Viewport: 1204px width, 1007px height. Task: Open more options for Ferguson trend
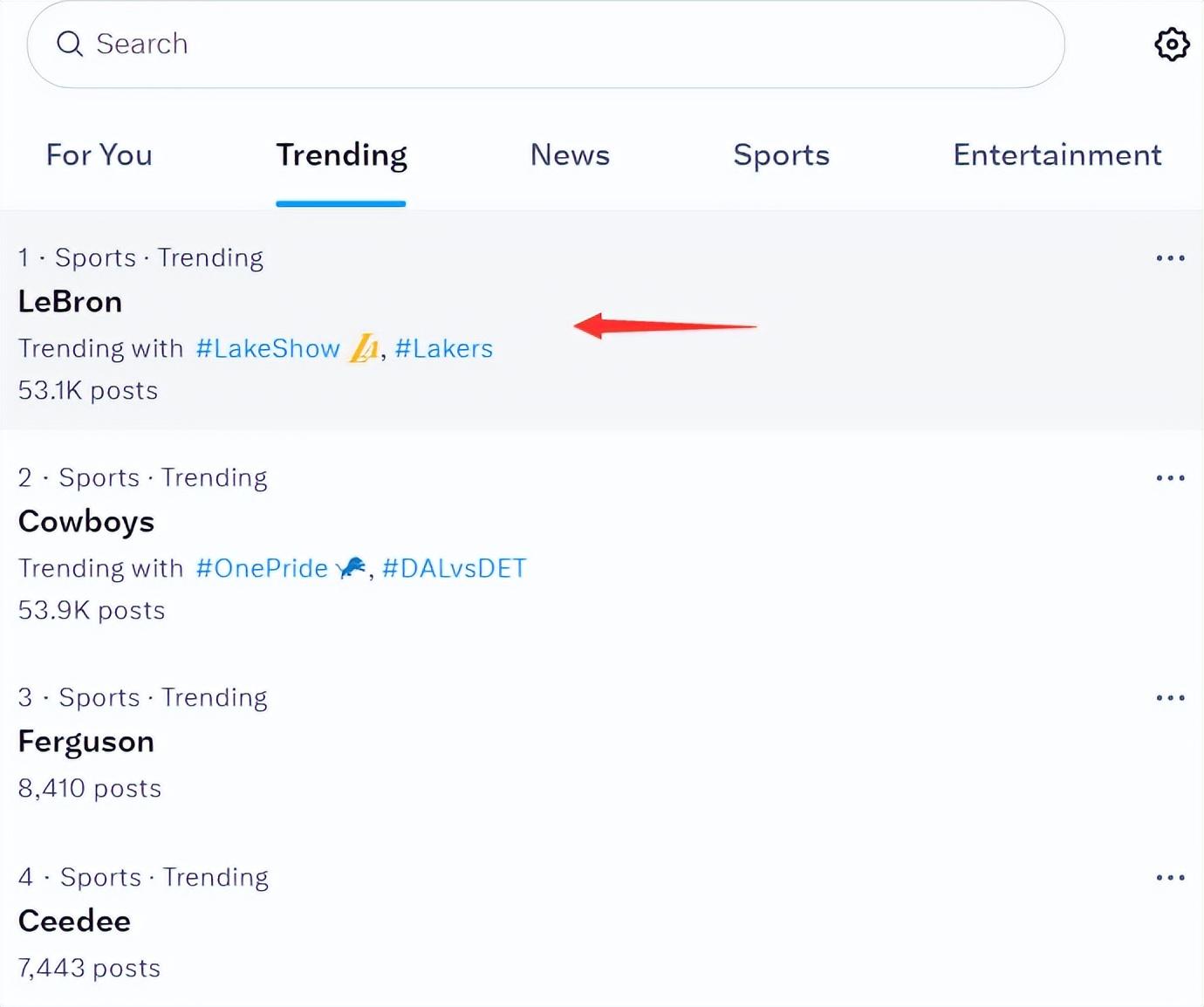pos(1170,698)
